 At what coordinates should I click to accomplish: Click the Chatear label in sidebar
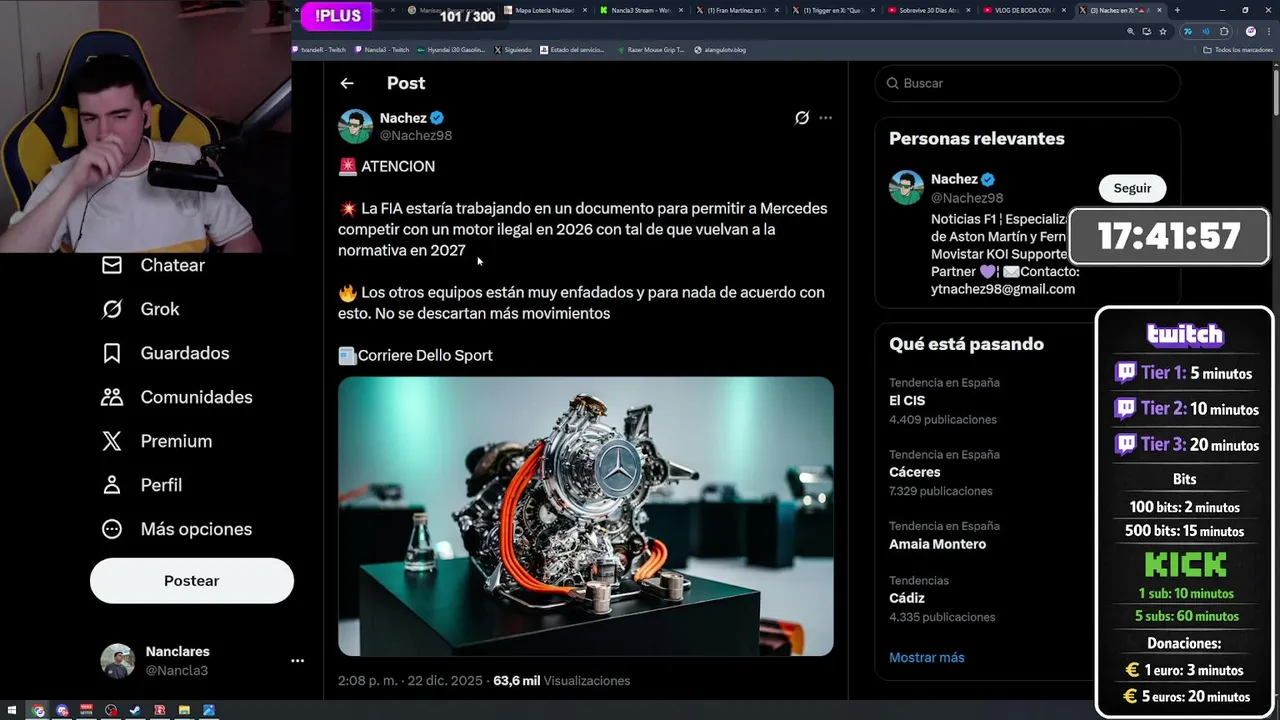[173, 265]
